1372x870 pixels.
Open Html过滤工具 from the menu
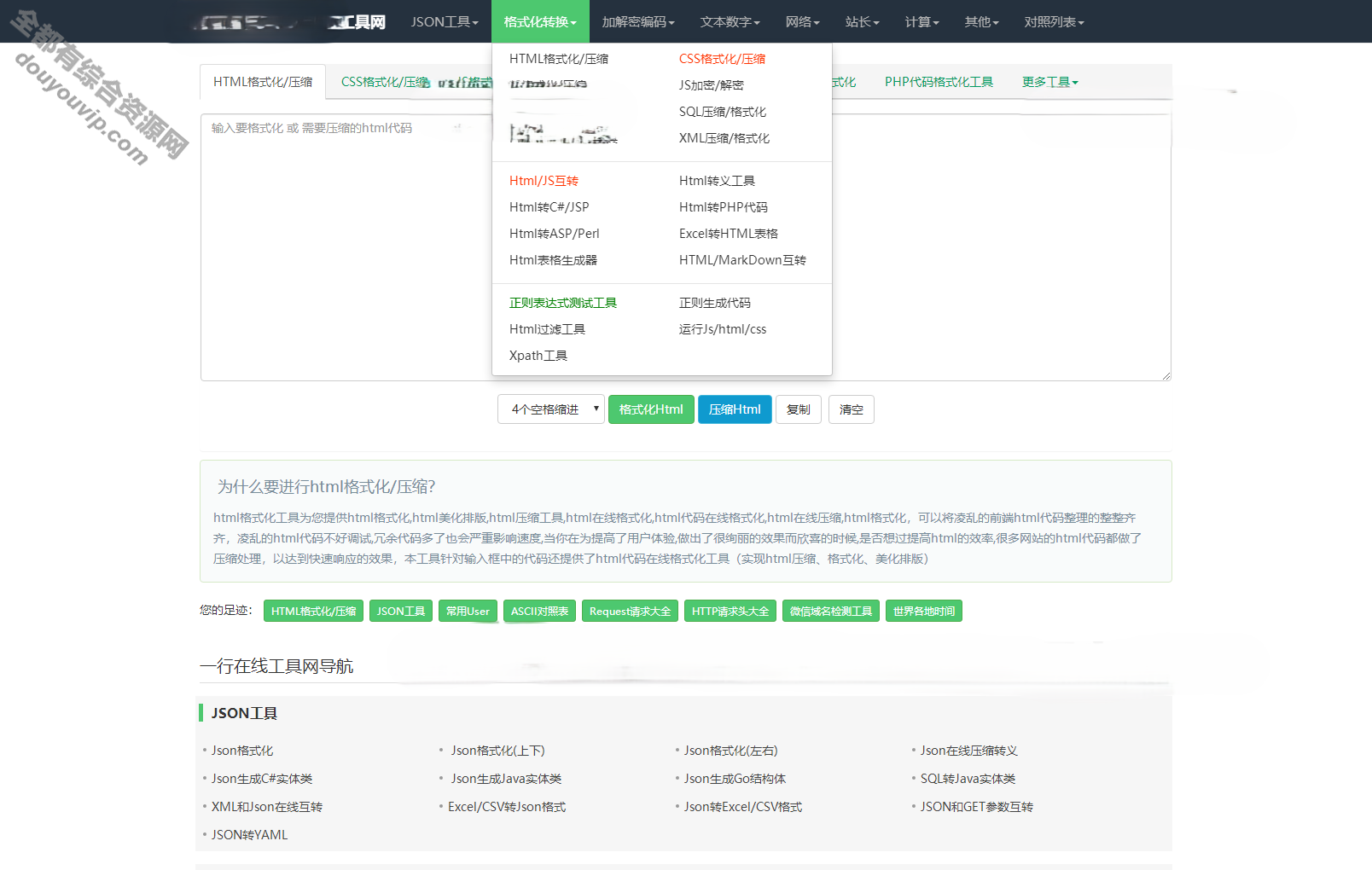(547, 329)
